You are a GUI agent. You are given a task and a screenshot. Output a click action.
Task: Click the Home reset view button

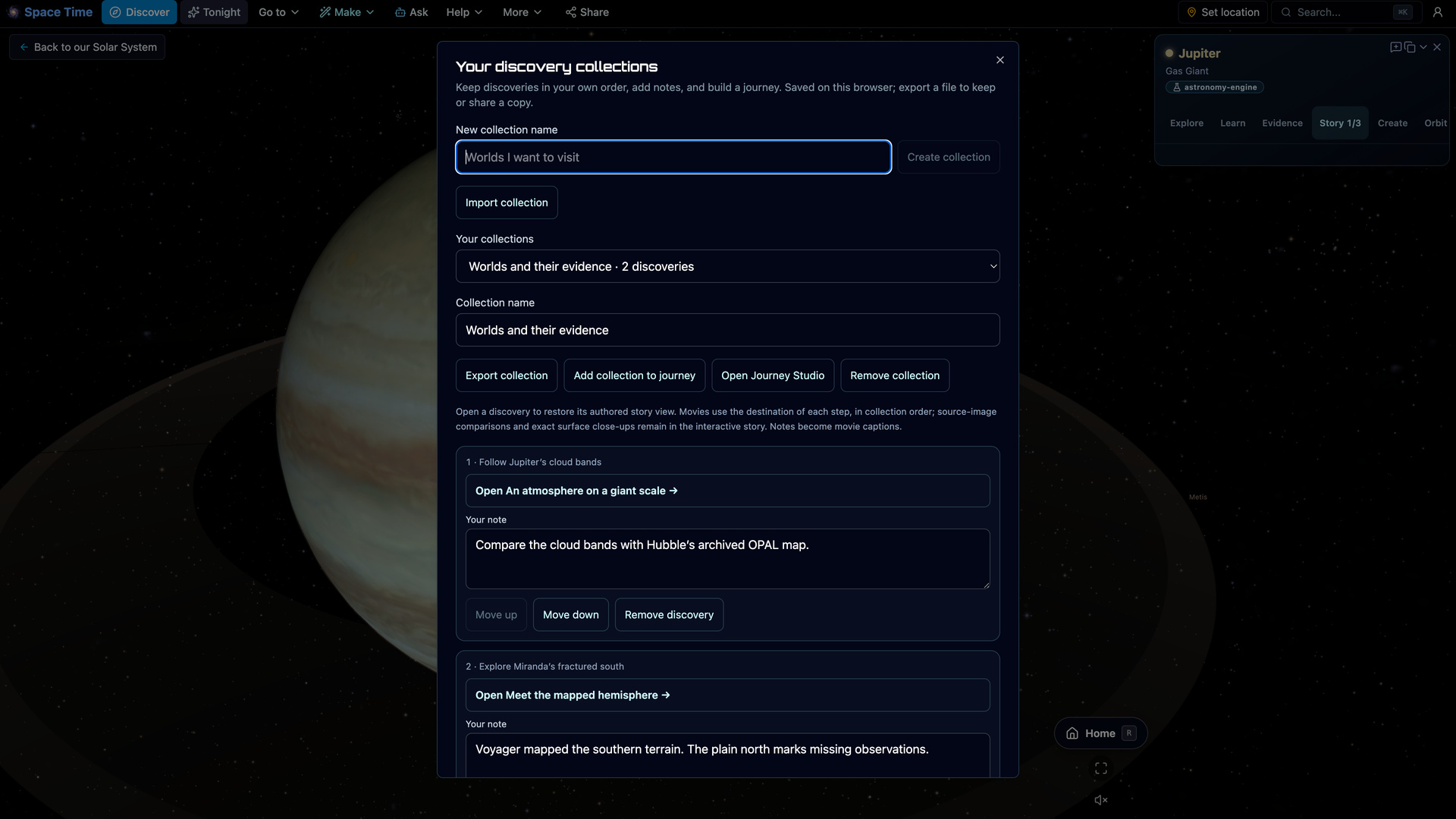(1100, 733)
